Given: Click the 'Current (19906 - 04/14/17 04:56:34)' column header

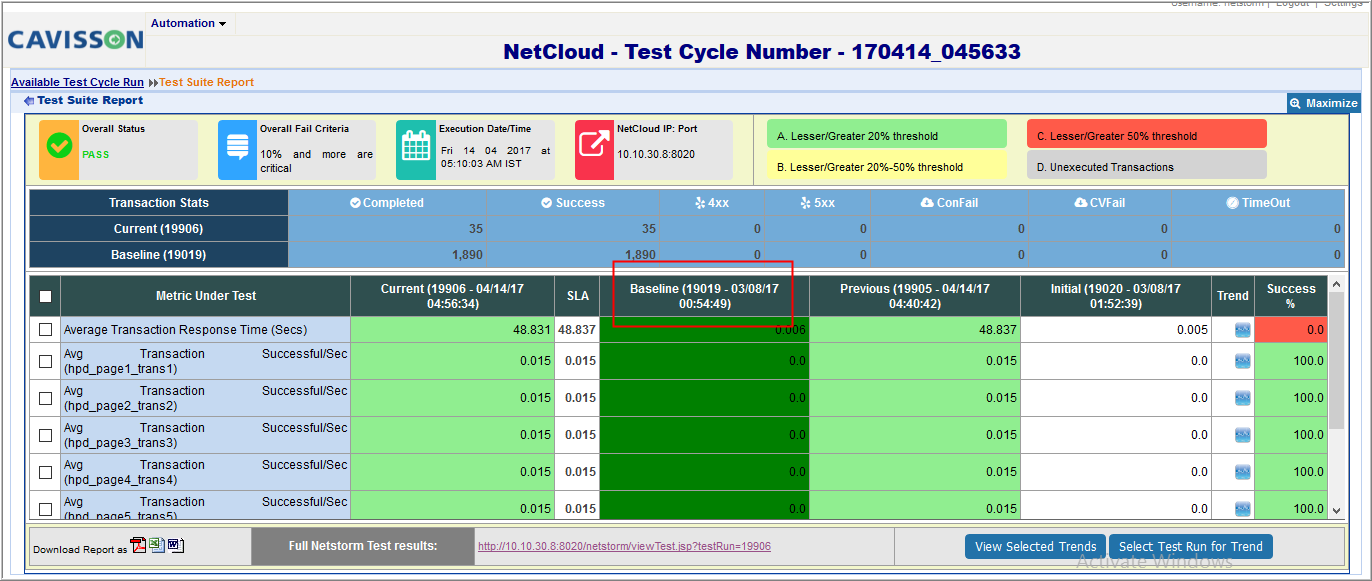Looking at the screenshot, I should pos(452,296).
